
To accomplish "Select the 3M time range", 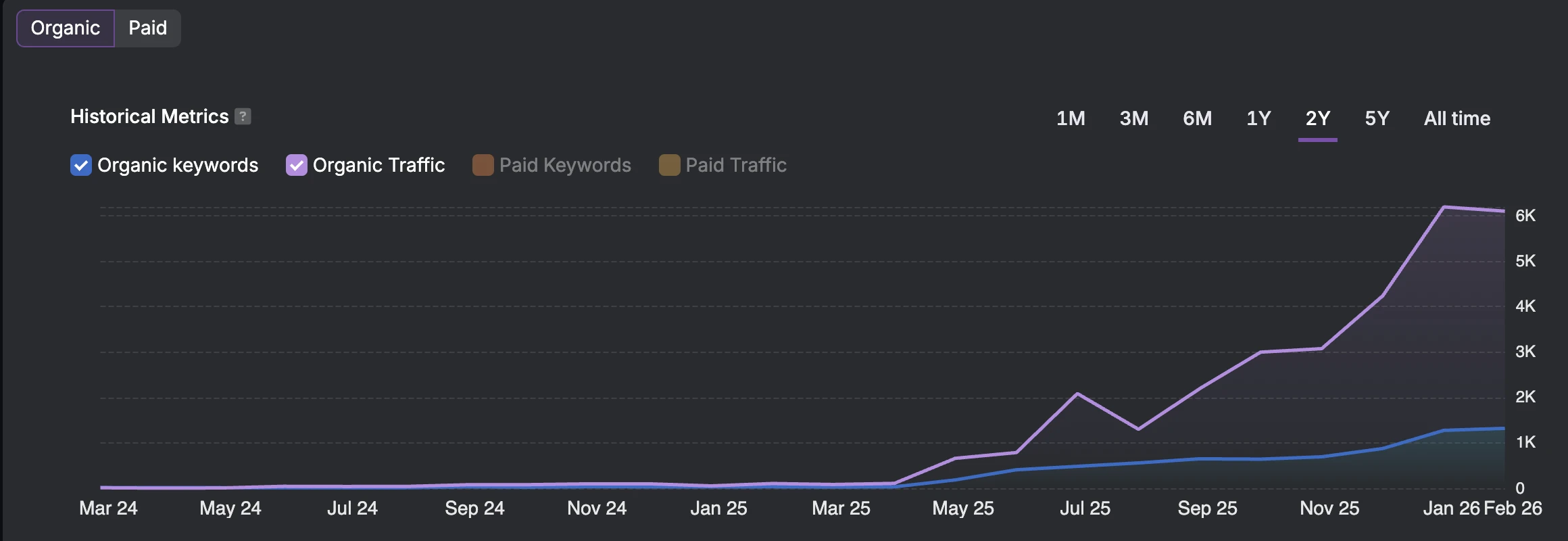I will (1133, 118).
